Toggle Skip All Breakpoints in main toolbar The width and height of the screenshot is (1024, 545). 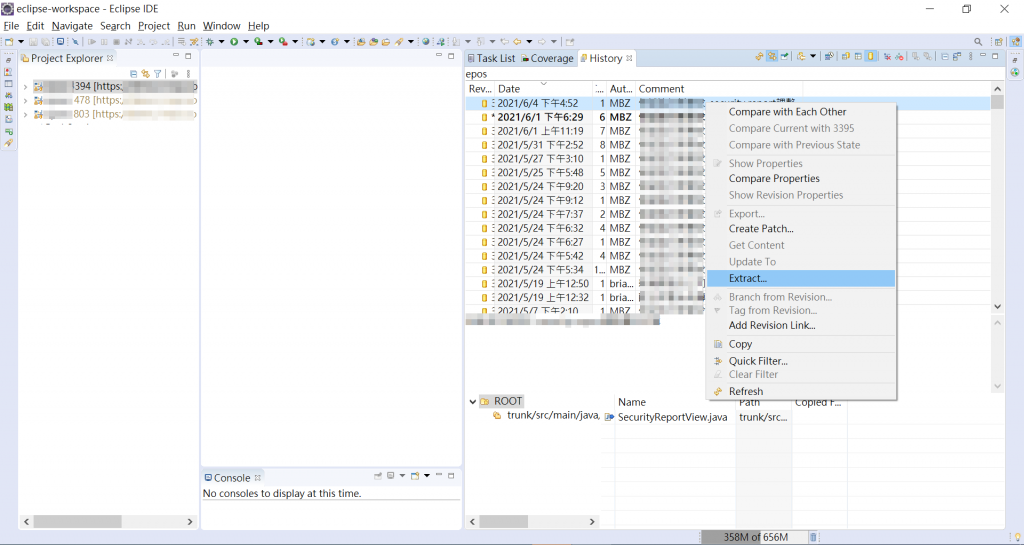pyautogui.click(x=75, y=42)
